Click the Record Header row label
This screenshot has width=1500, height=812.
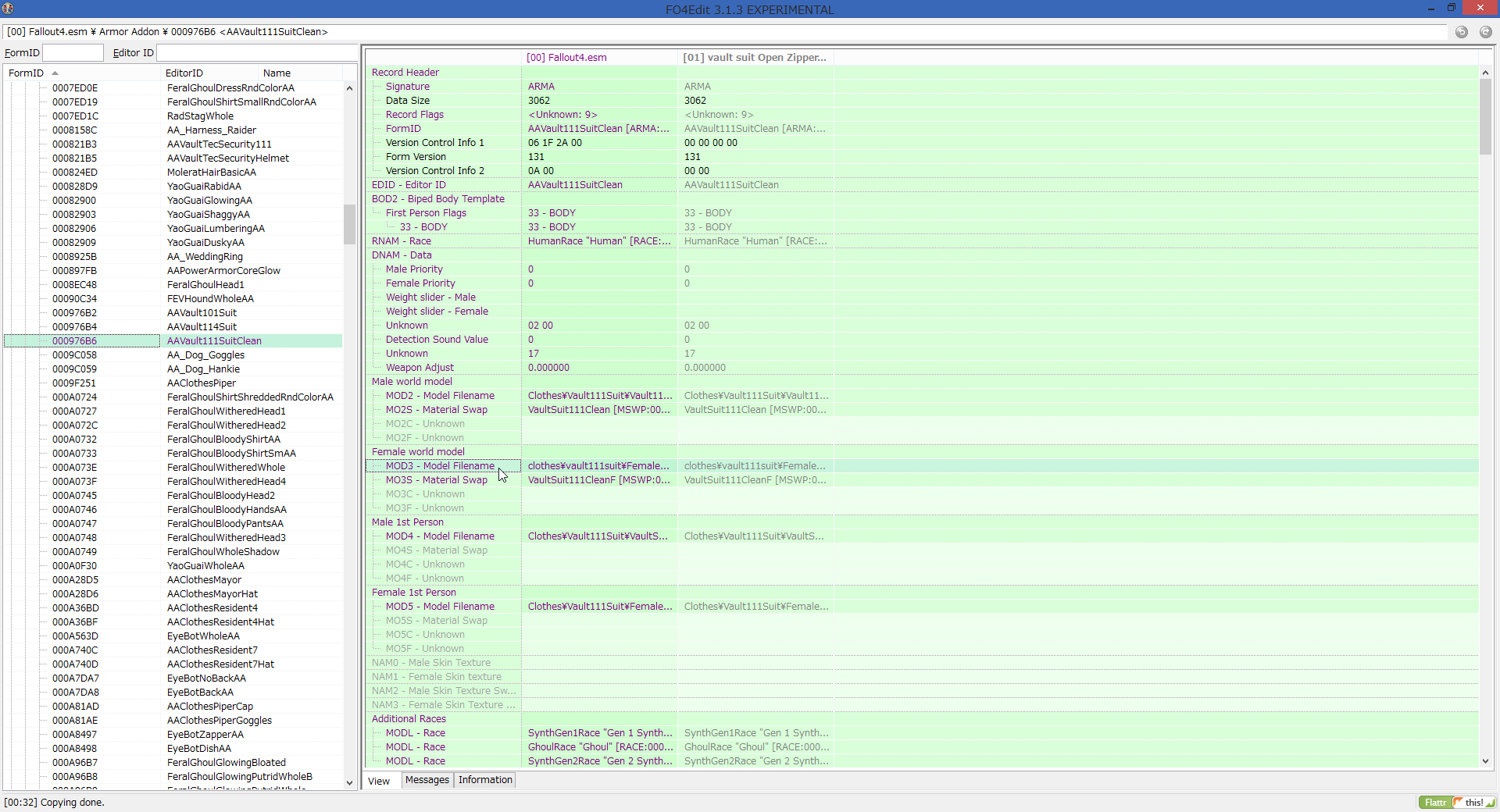pos(405,73)
